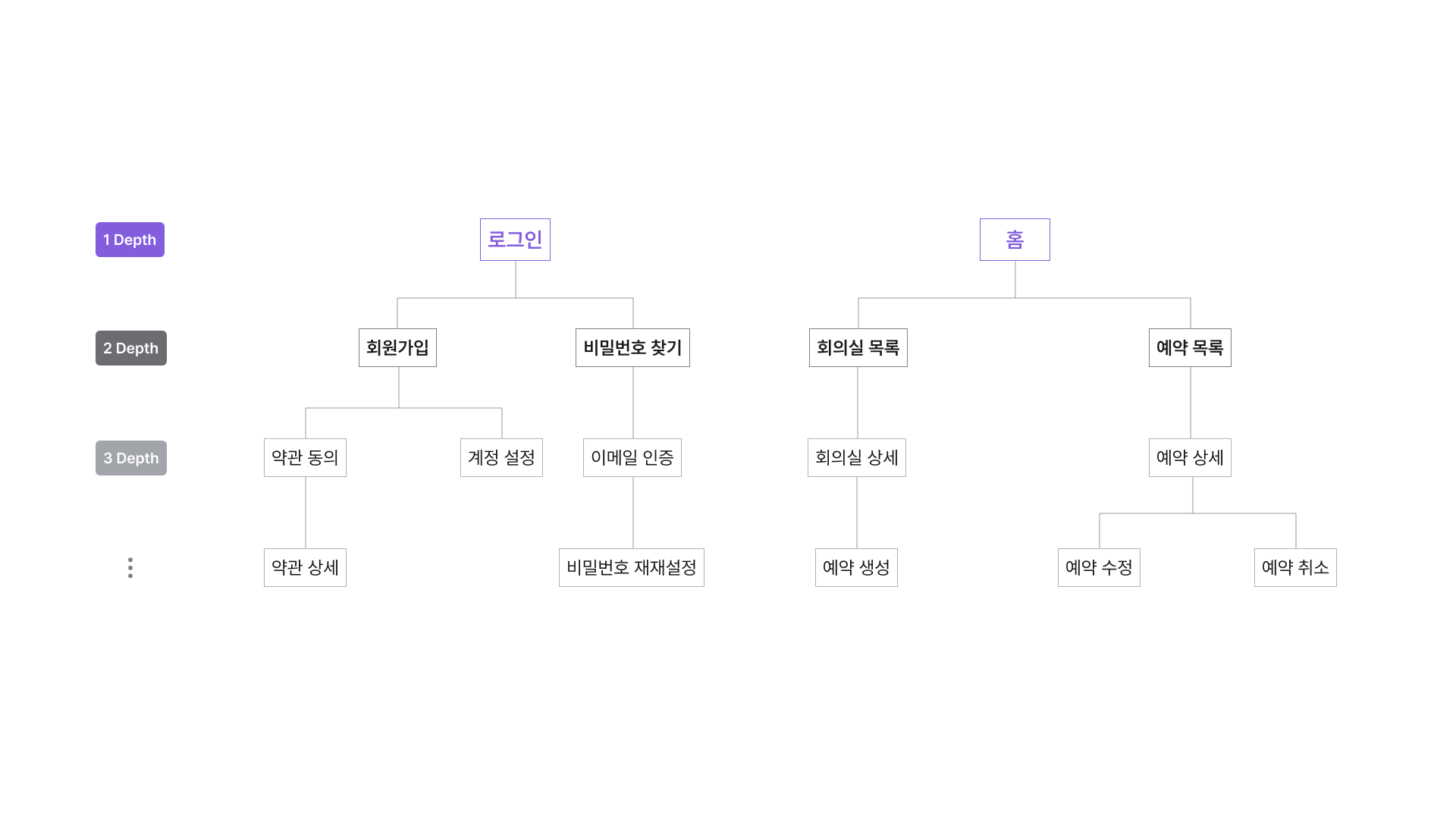Screen dimensions: 1456x819
Task: Select the 비밀번호 재재설정 leaf node
Action: pyautogui.click(x=631, y=568)
